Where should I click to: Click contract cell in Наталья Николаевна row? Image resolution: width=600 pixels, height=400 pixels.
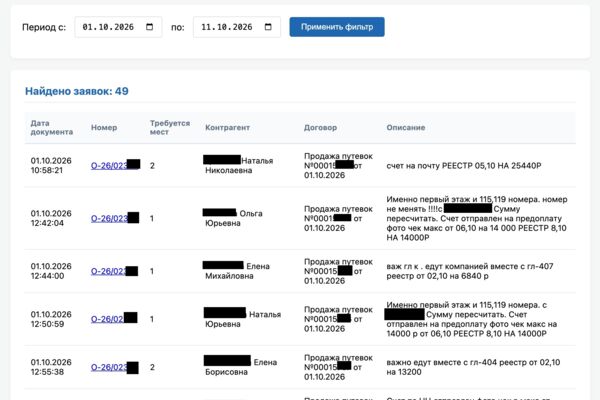338,165
